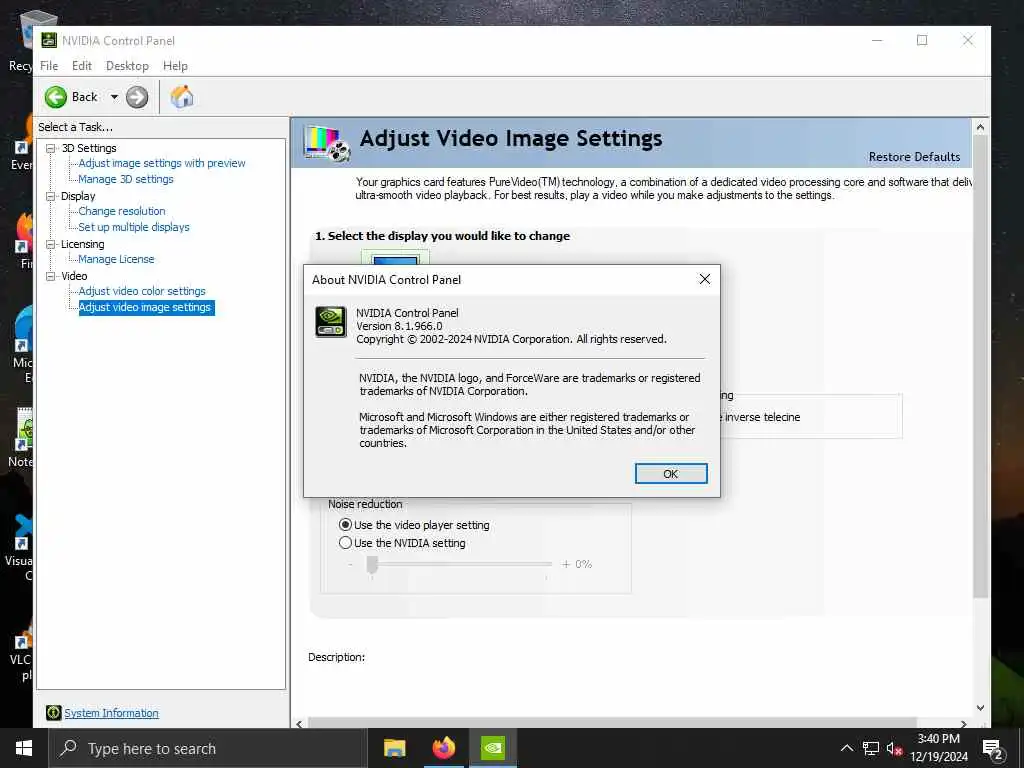1024x768 pixels.
Task: Open Change resolution
Action: 121,211
